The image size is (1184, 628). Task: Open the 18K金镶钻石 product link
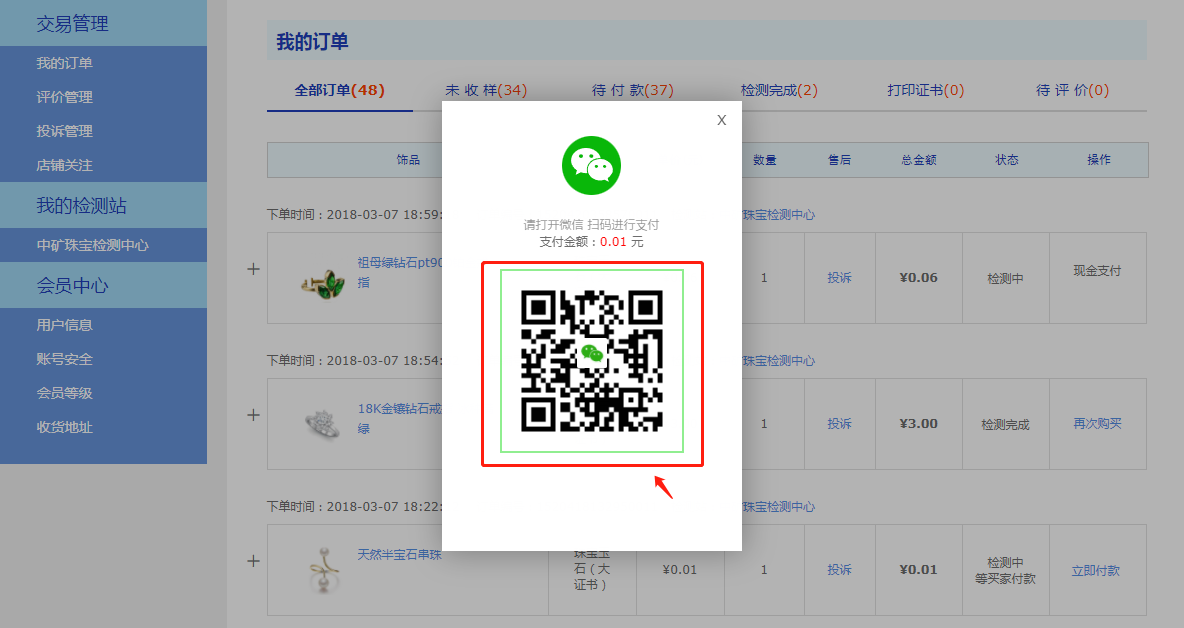(399, 418)
